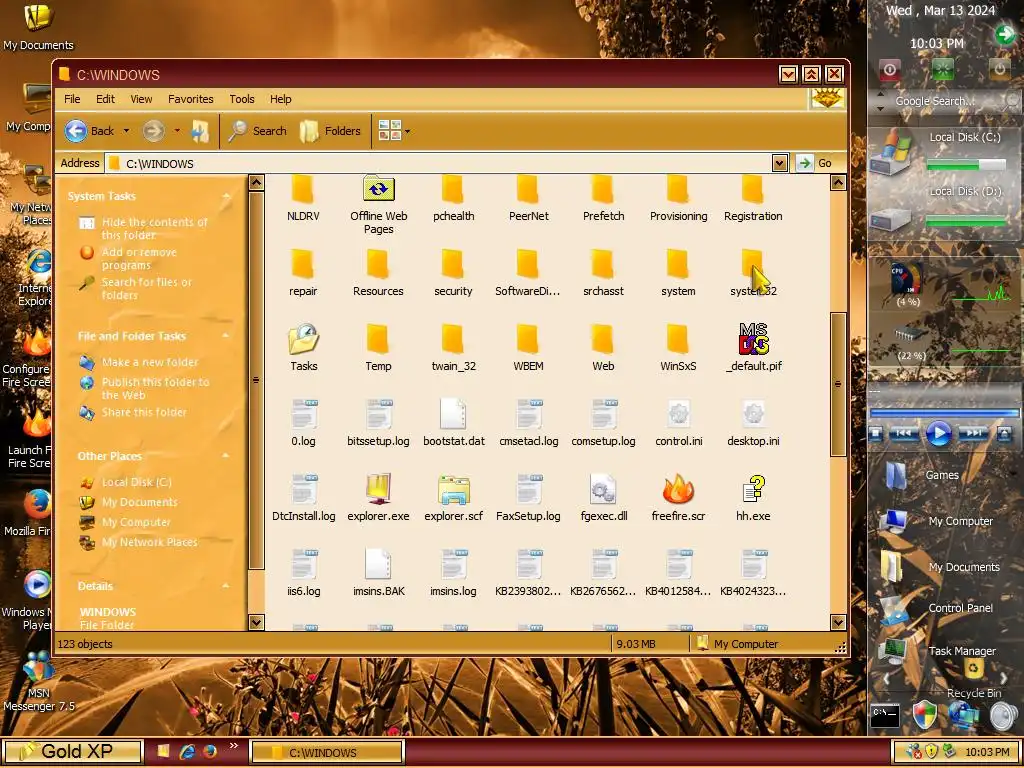Screen dimensions: 1024x768
Task: Open the Tools menu
Action: 242,99
